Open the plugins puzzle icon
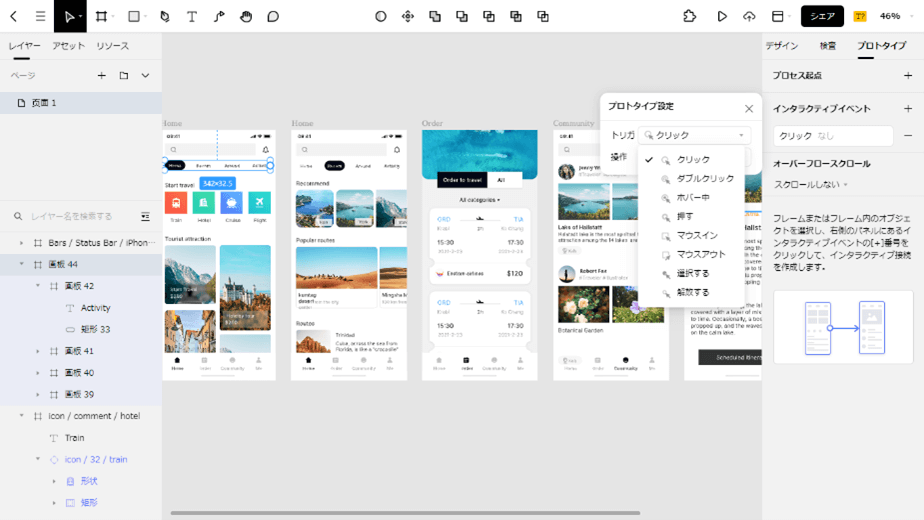 point(689,17)
